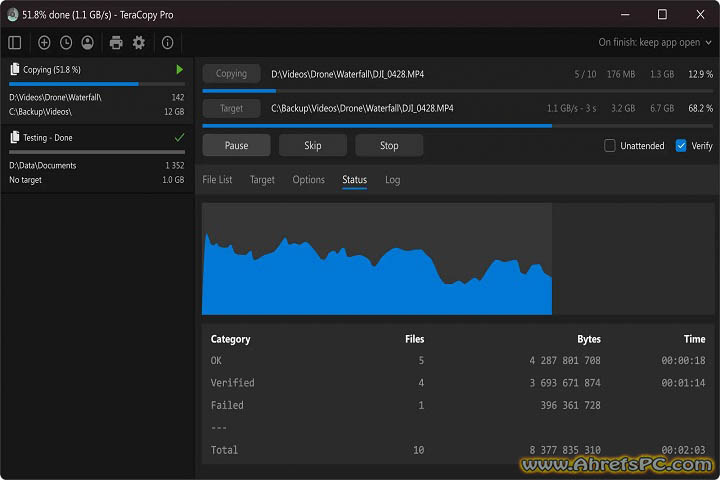The width and height of the screenshot is (720, 480).
Task: Click the C:\Backup\Videos\ path in sidebar
Action: (40, 112)
